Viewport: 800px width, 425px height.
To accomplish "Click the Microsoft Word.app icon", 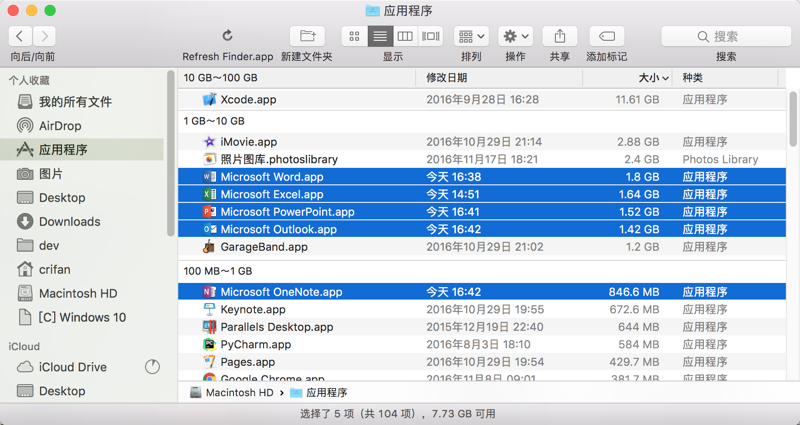I will (209, 177).
